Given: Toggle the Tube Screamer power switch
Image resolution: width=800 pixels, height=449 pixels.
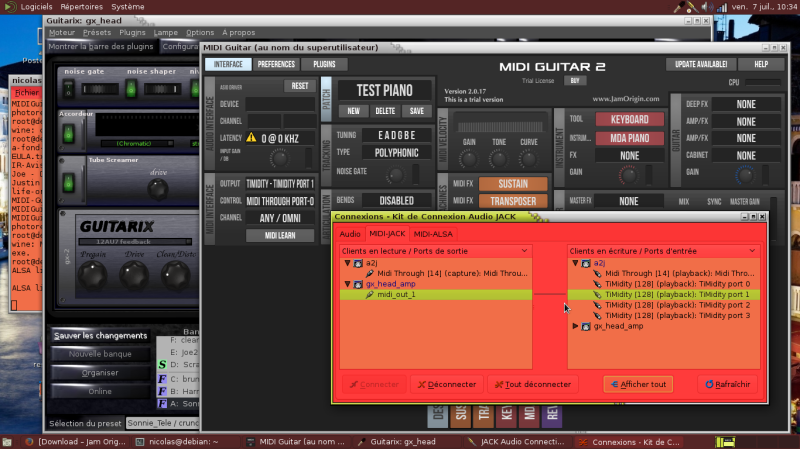Looking at the screenshot, I should [x=68, y=182].
